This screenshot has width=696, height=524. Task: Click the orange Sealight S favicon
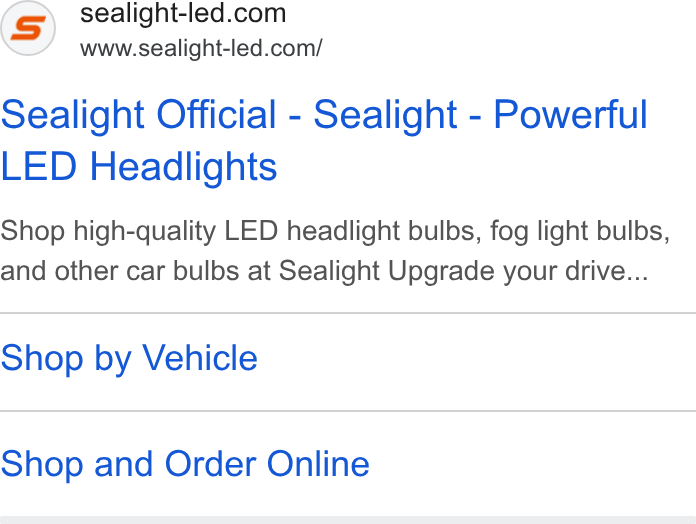tap(28, 28)
